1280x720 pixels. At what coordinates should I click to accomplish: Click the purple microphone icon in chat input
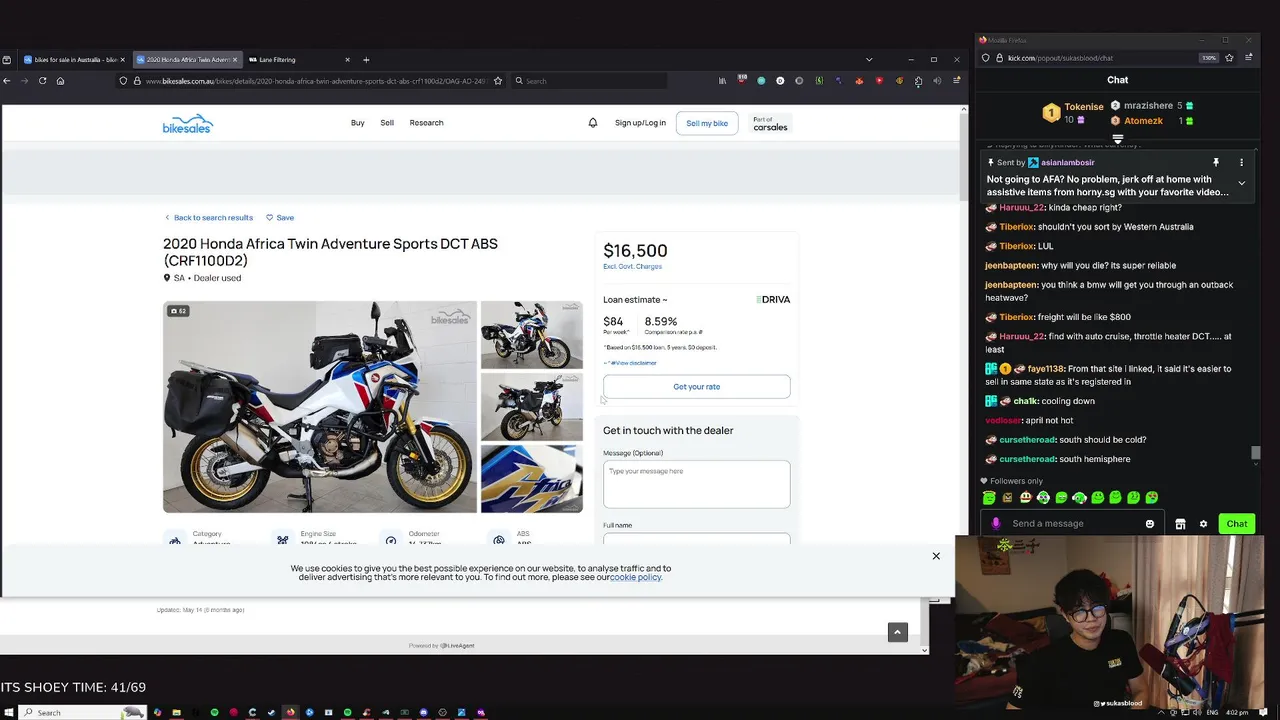pos(995,523)
